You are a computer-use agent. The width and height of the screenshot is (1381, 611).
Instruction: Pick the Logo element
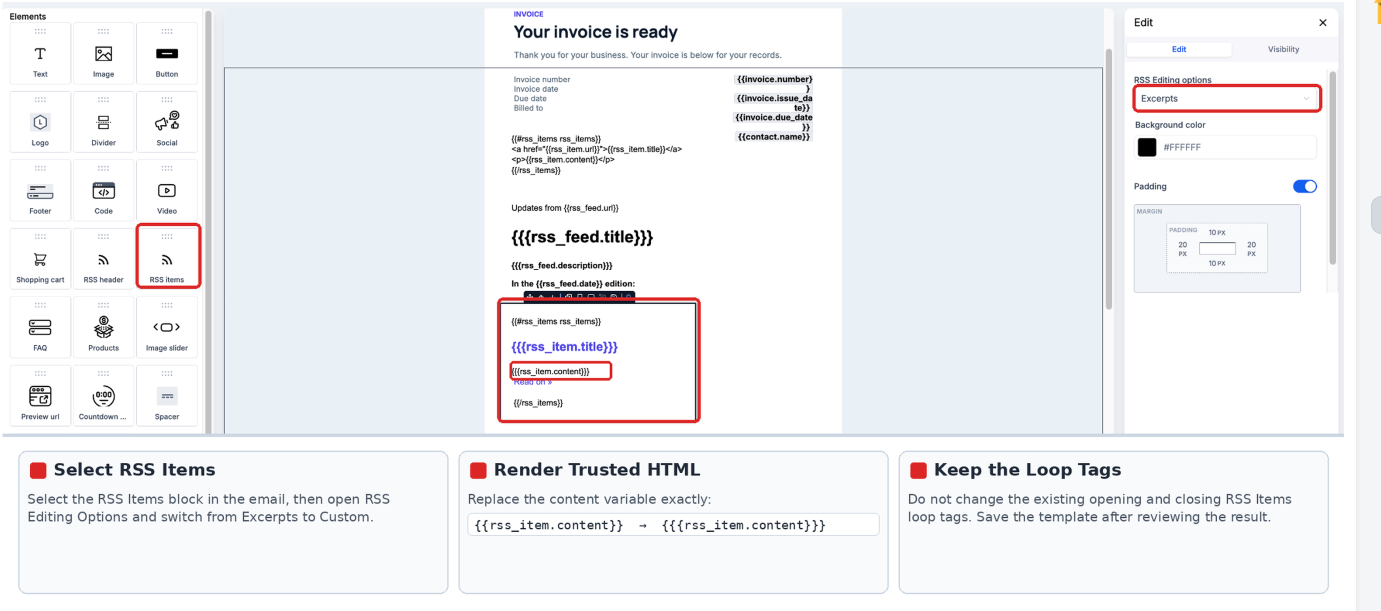pos(40,123)
